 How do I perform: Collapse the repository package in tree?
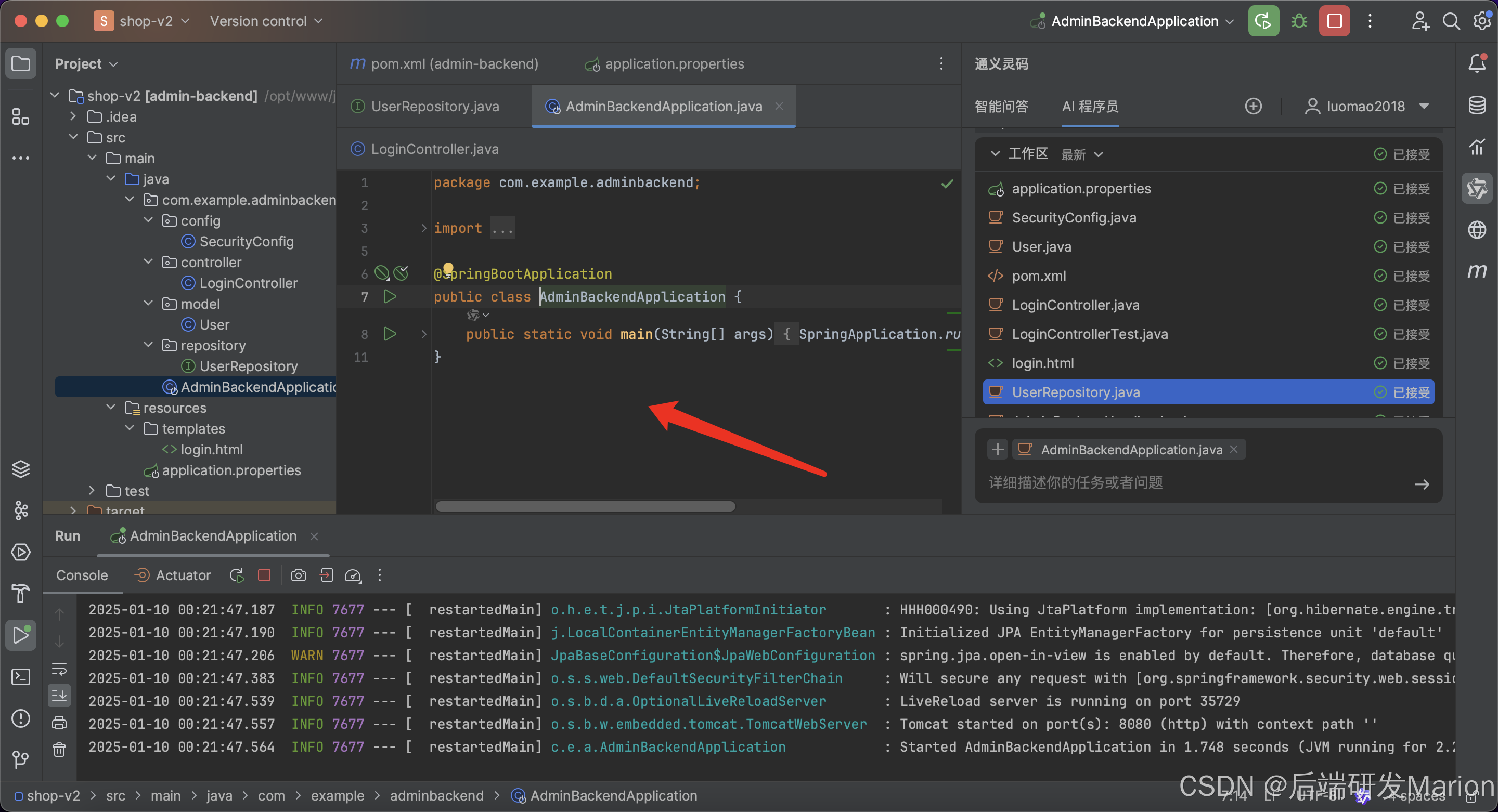point(148,345)
